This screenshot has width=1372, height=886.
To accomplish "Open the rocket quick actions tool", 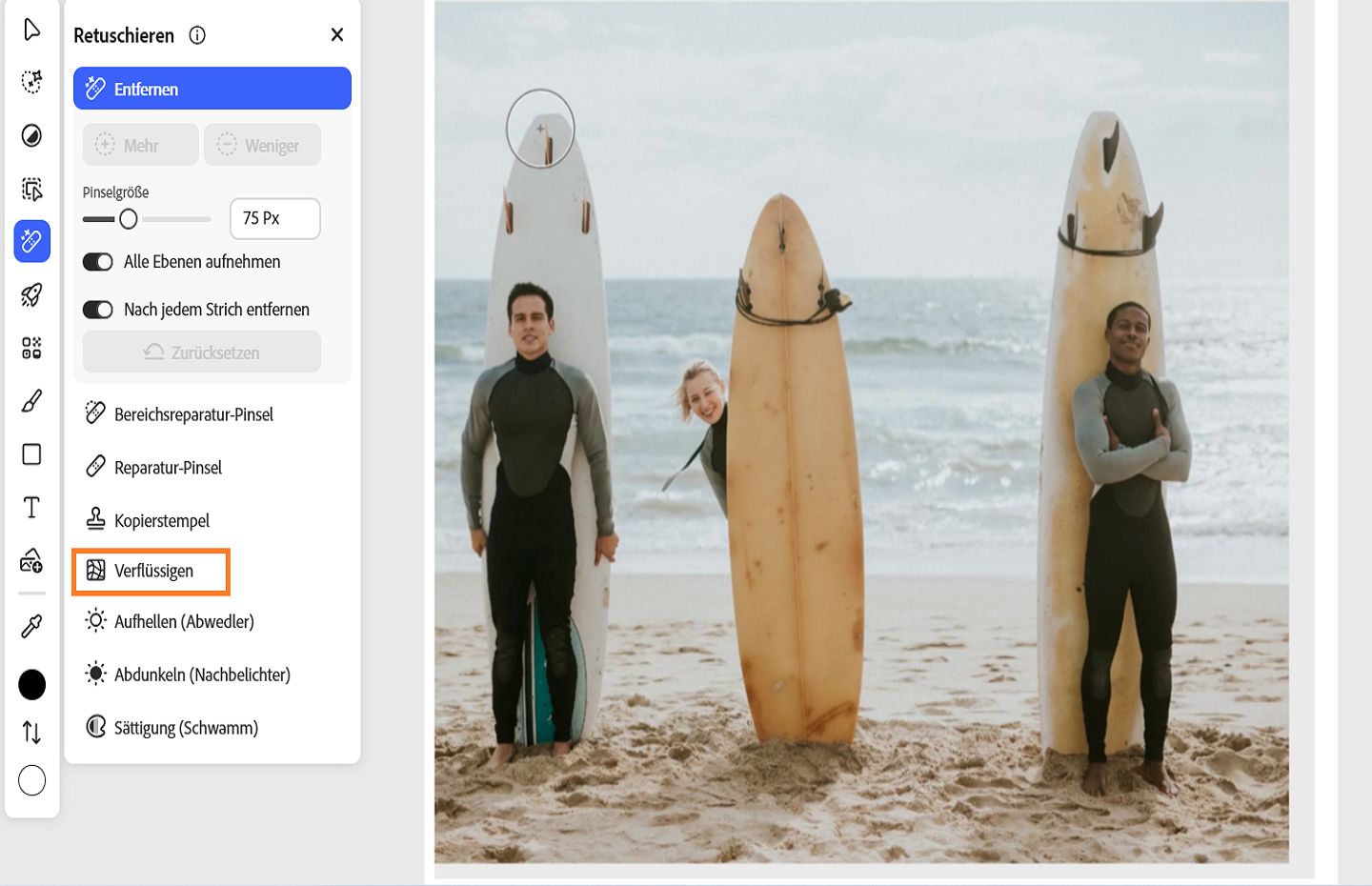I will click(31, 294).
